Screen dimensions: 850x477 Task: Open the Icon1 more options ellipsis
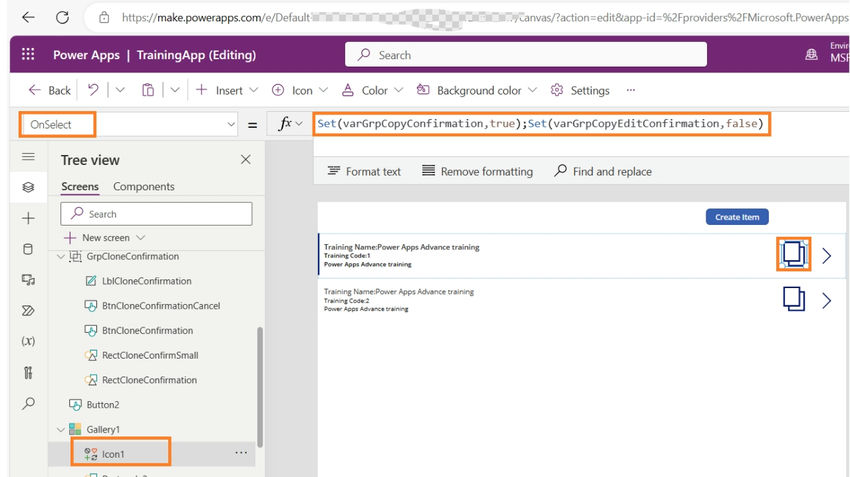[x=241, y=453]
